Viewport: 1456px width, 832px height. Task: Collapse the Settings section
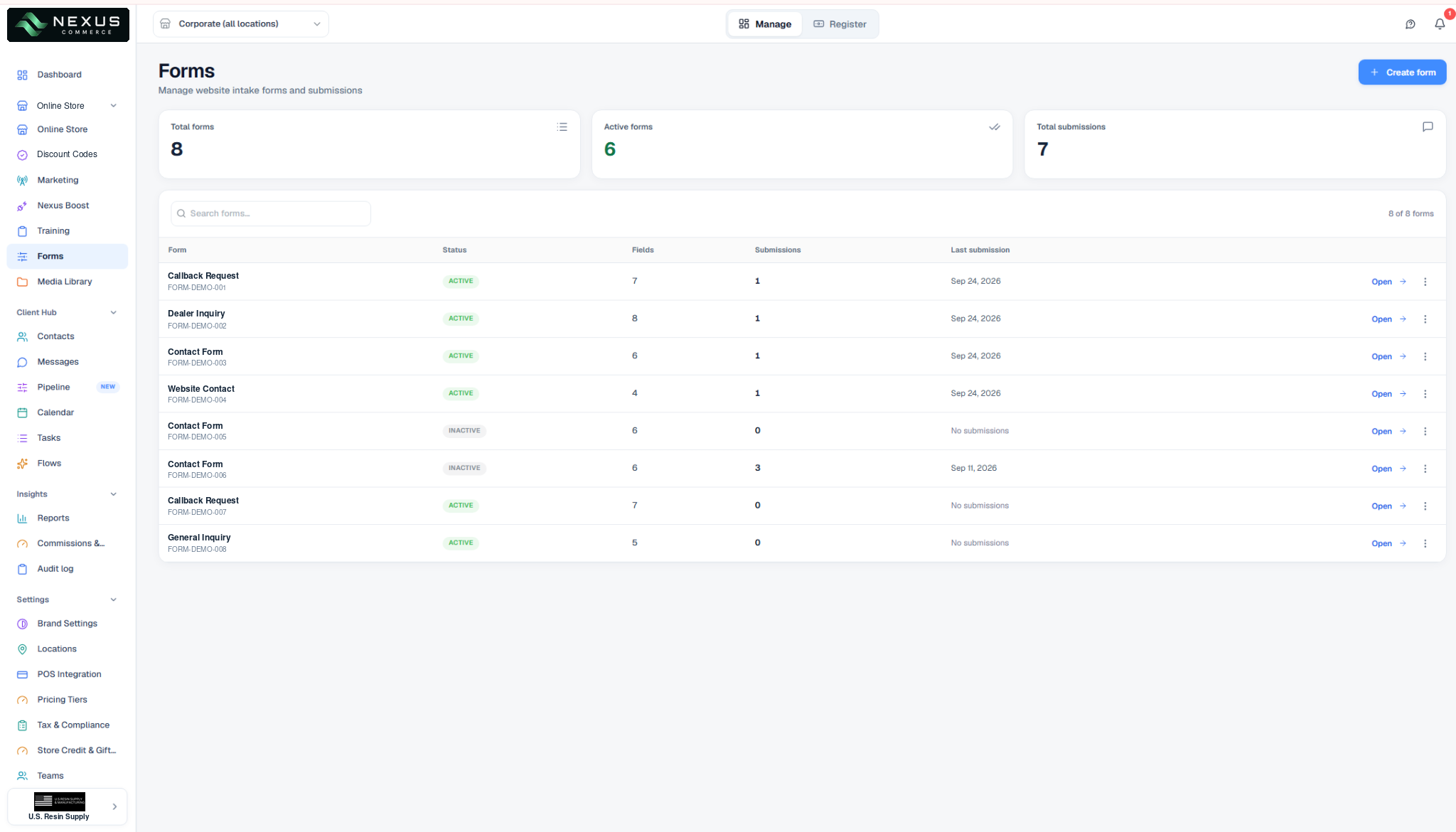pyautogui.click(x=113, y=599)
